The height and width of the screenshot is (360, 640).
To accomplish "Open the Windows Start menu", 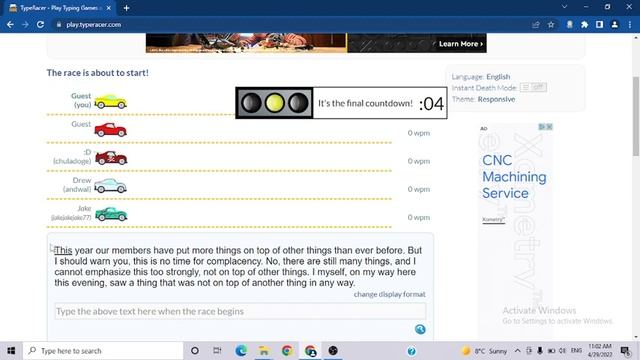I will coord(11,351).
